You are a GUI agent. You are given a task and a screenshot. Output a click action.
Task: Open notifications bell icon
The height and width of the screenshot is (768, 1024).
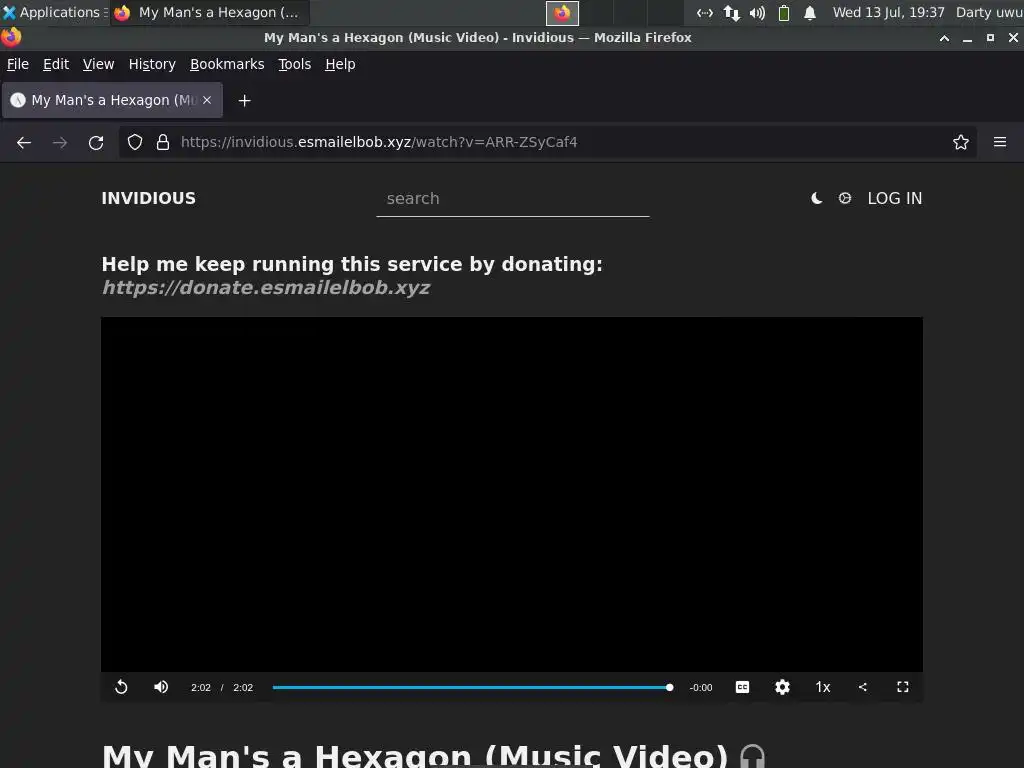810,12
